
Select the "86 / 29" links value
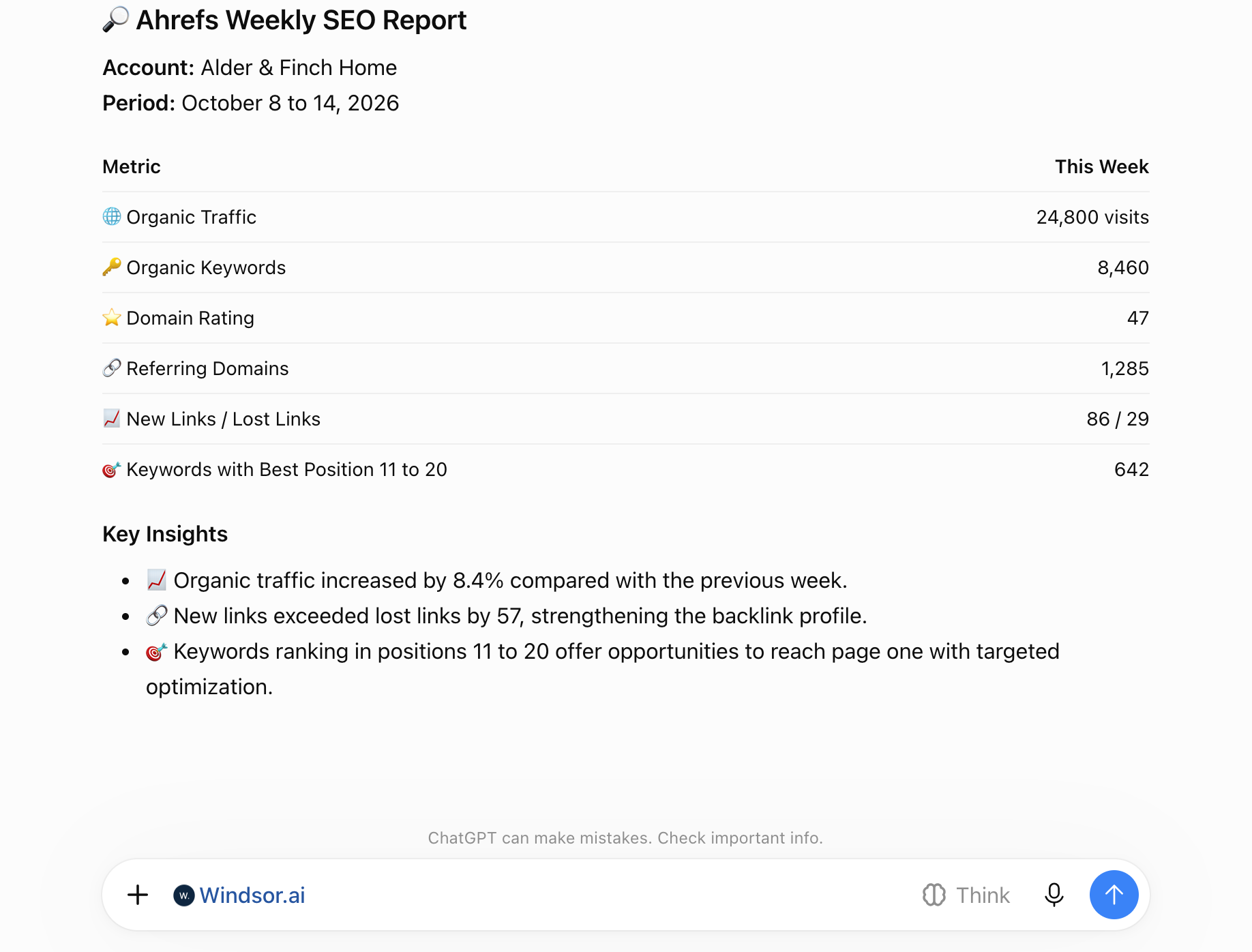(x=1118, y=419)
